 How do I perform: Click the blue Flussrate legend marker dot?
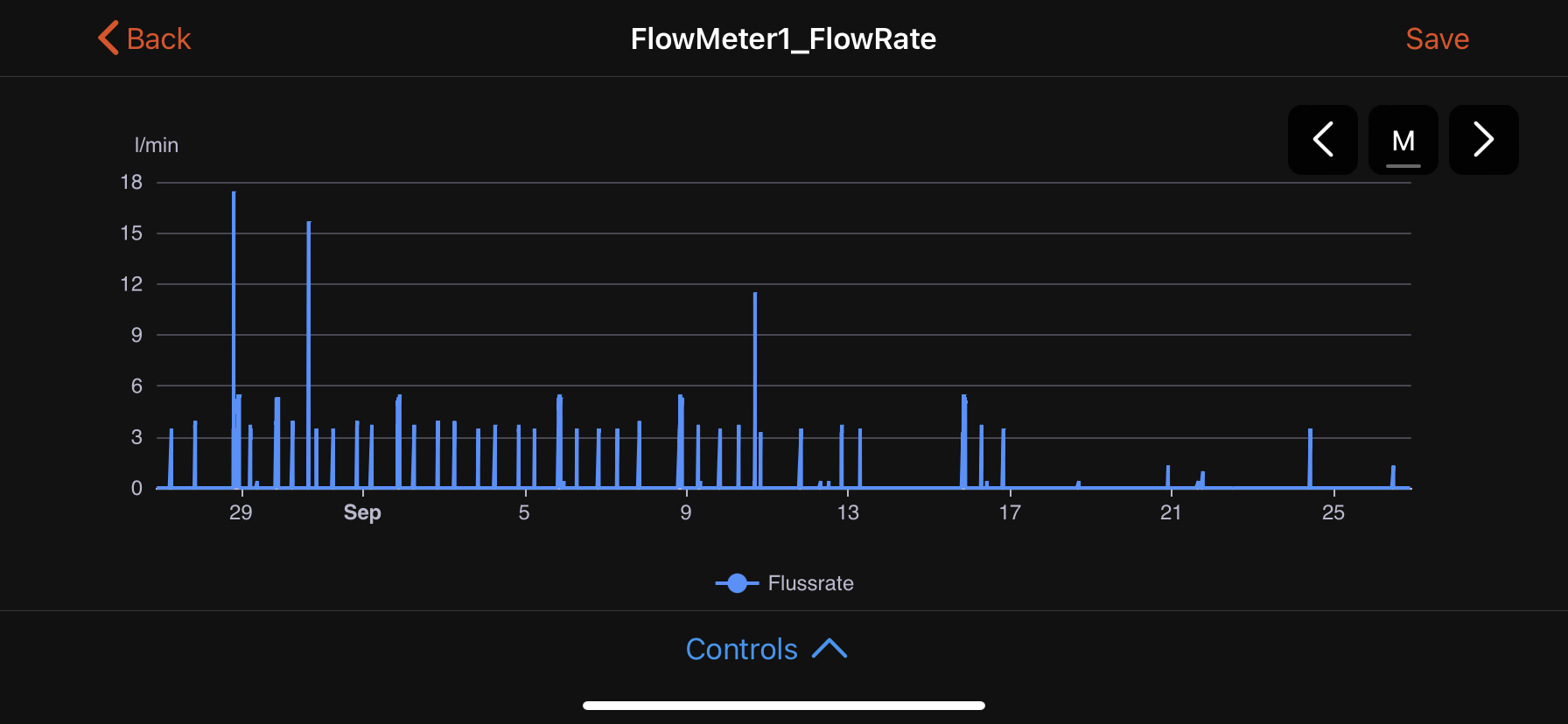(737, 583)
